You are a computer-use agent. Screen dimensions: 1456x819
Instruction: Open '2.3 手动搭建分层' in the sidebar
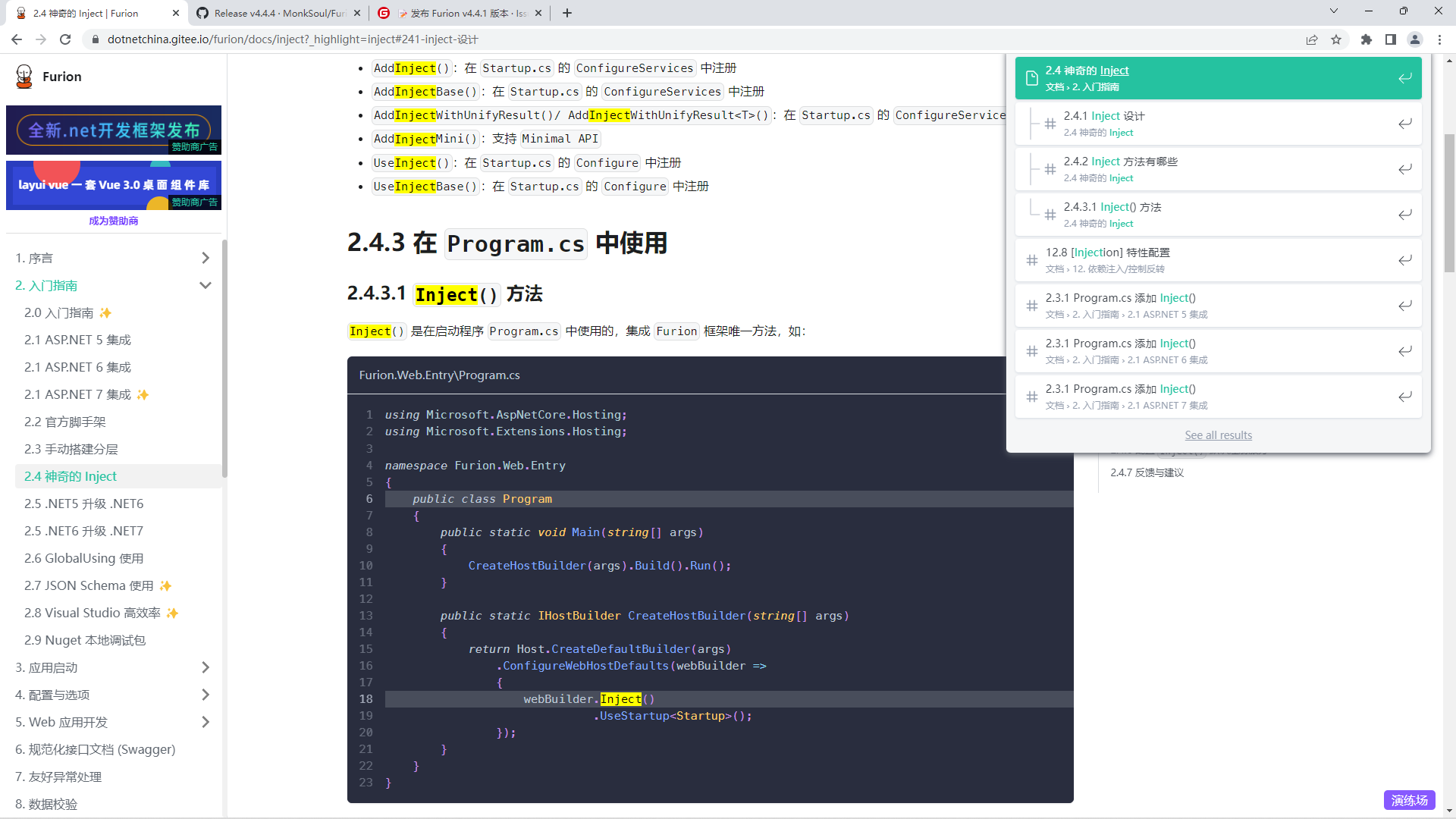[x=71, y=449]
